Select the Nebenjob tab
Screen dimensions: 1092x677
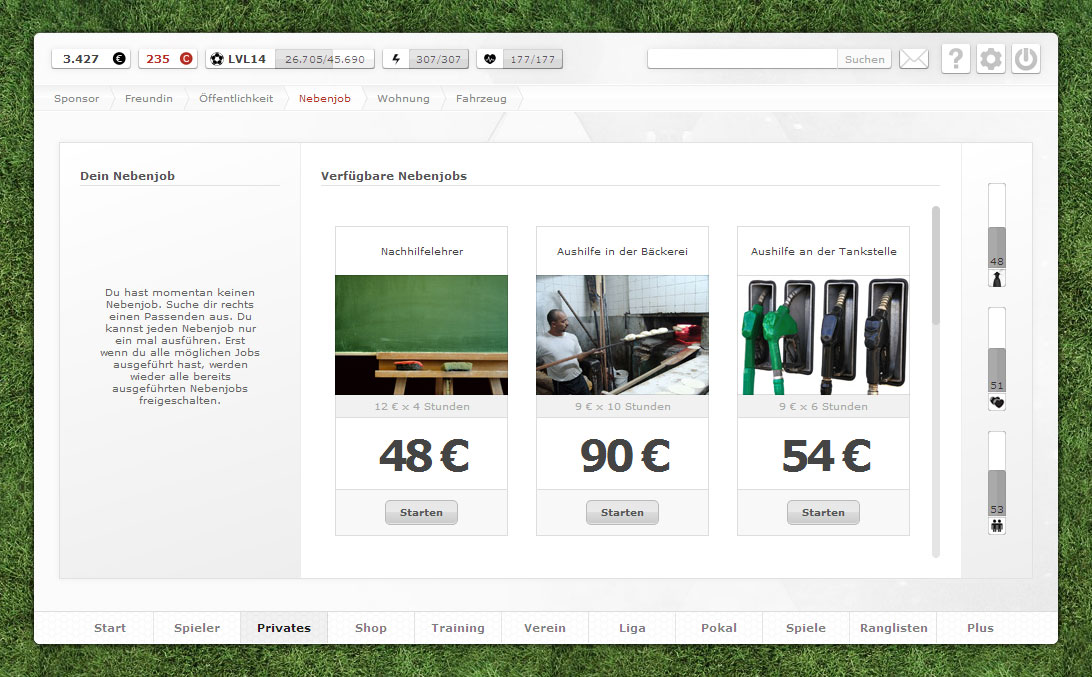(x=325, y=99)
